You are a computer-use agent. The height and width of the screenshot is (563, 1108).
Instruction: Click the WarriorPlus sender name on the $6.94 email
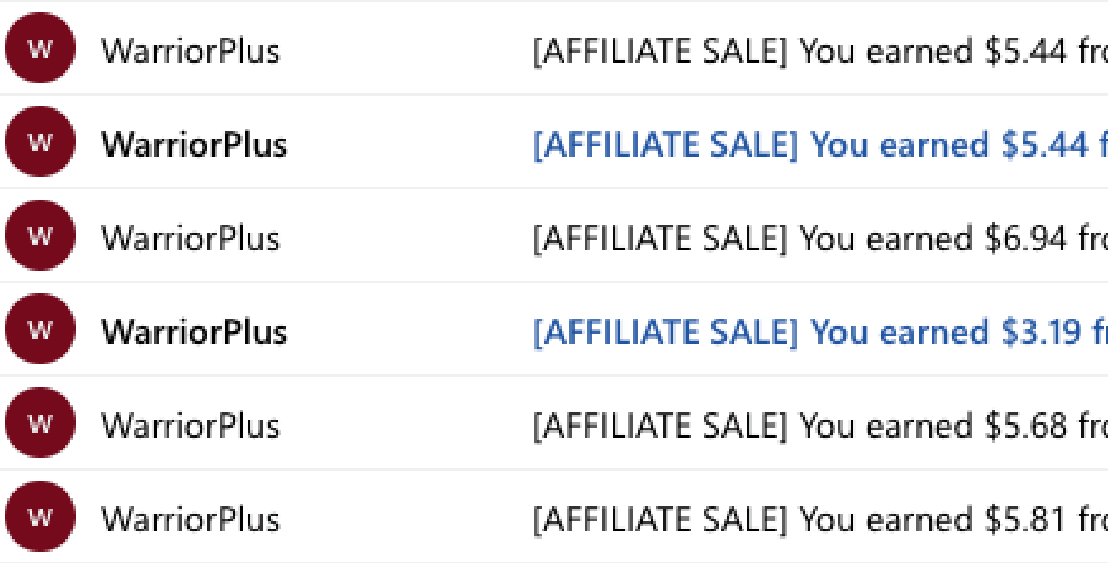click(191, 239)
